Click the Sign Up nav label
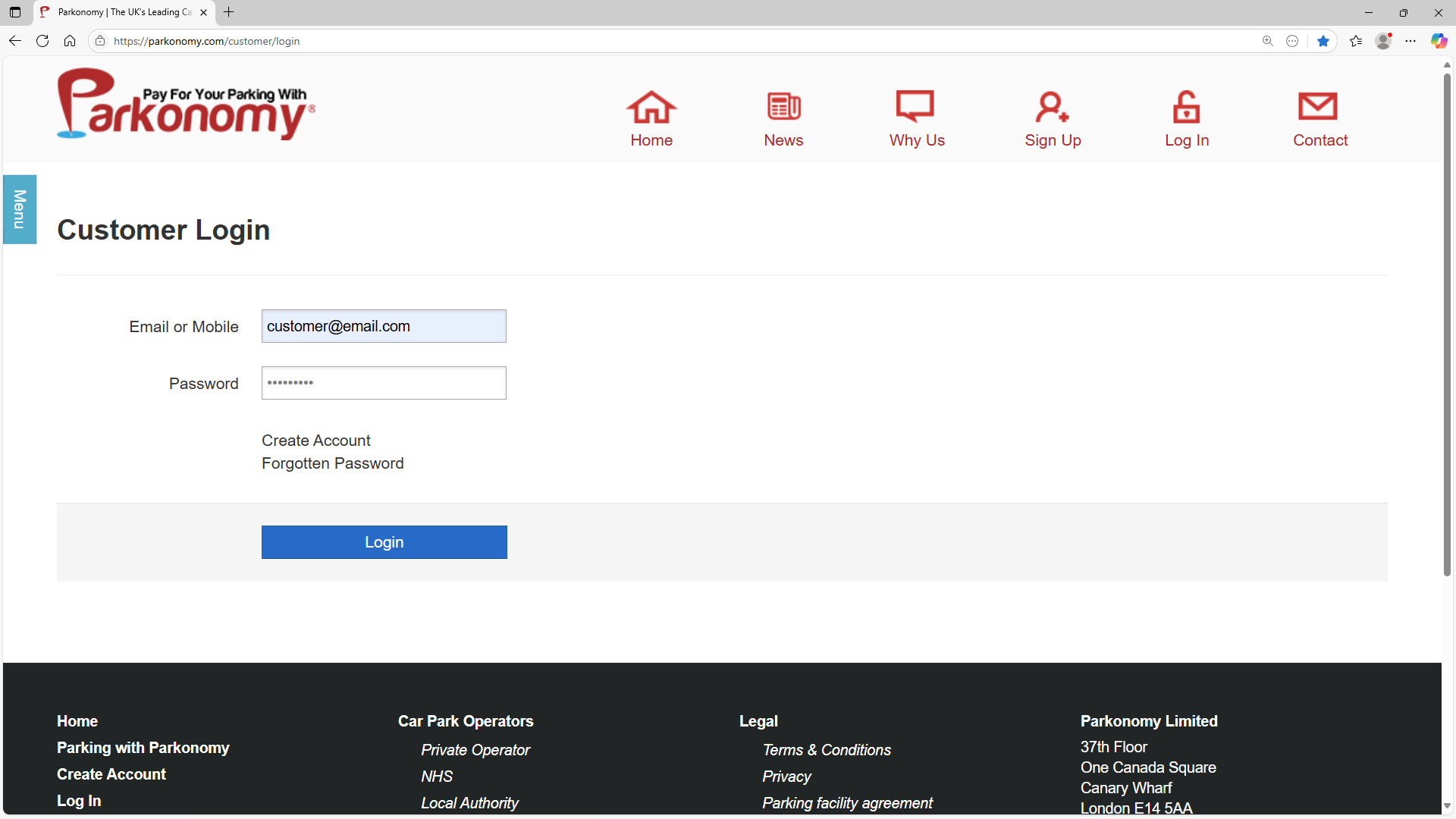 pos(1053,140)
